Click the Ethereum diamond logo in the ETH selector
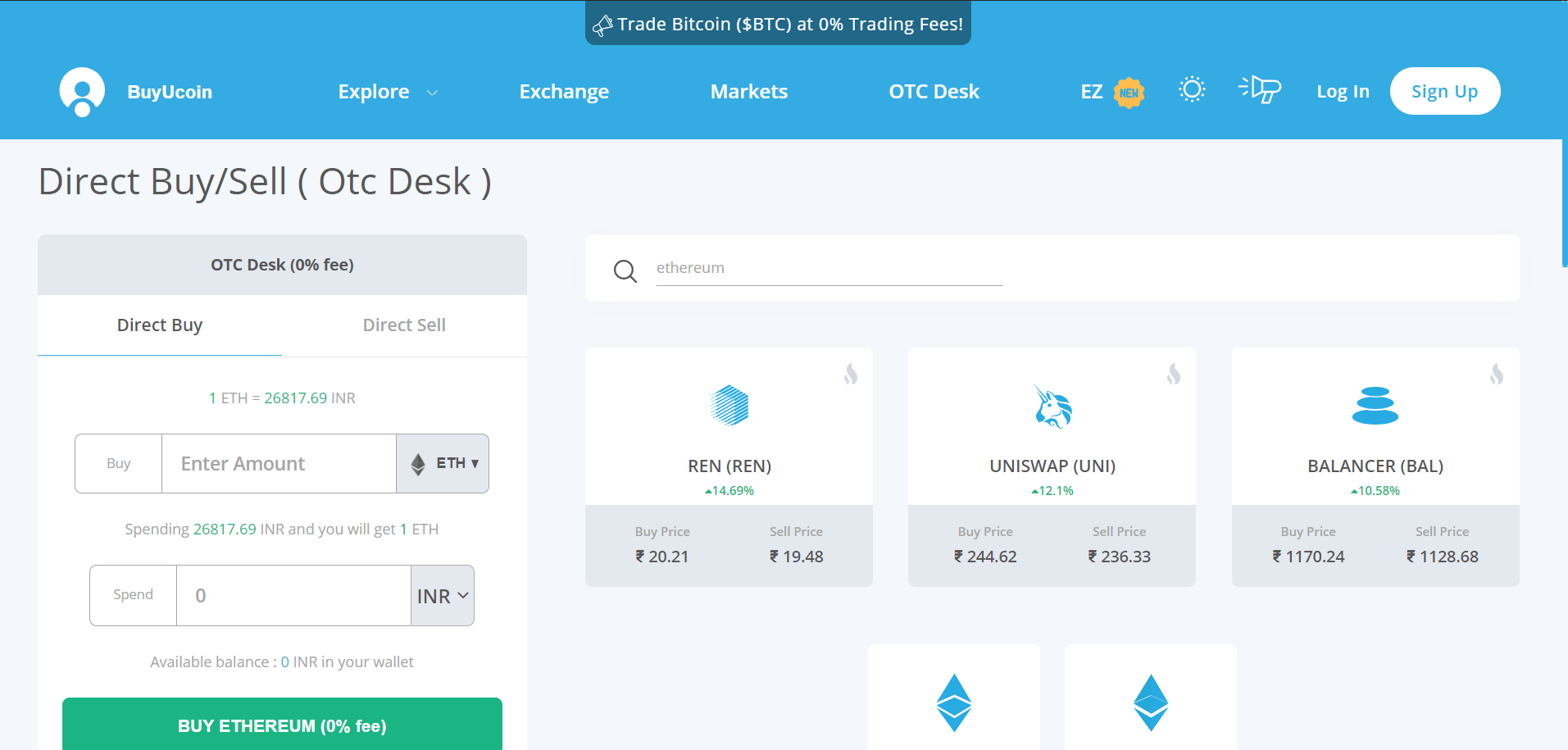 (418, 465)
